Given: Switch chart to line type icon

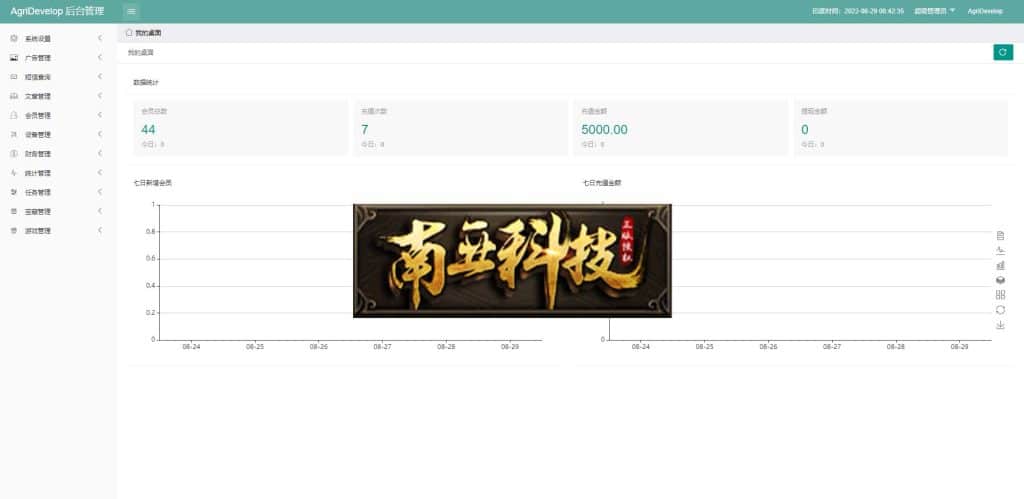Looking at the screenshot, I should 1000,251.
